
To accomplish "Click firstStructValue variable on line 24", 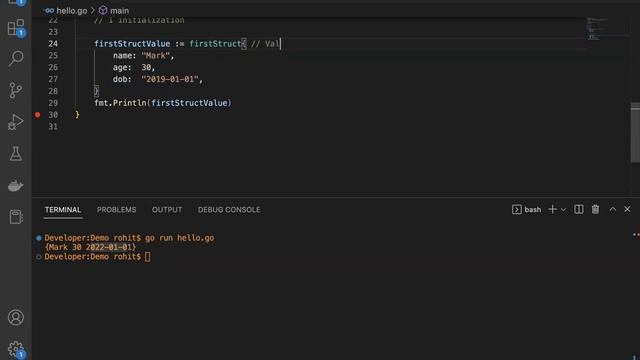I will (132, 44).
